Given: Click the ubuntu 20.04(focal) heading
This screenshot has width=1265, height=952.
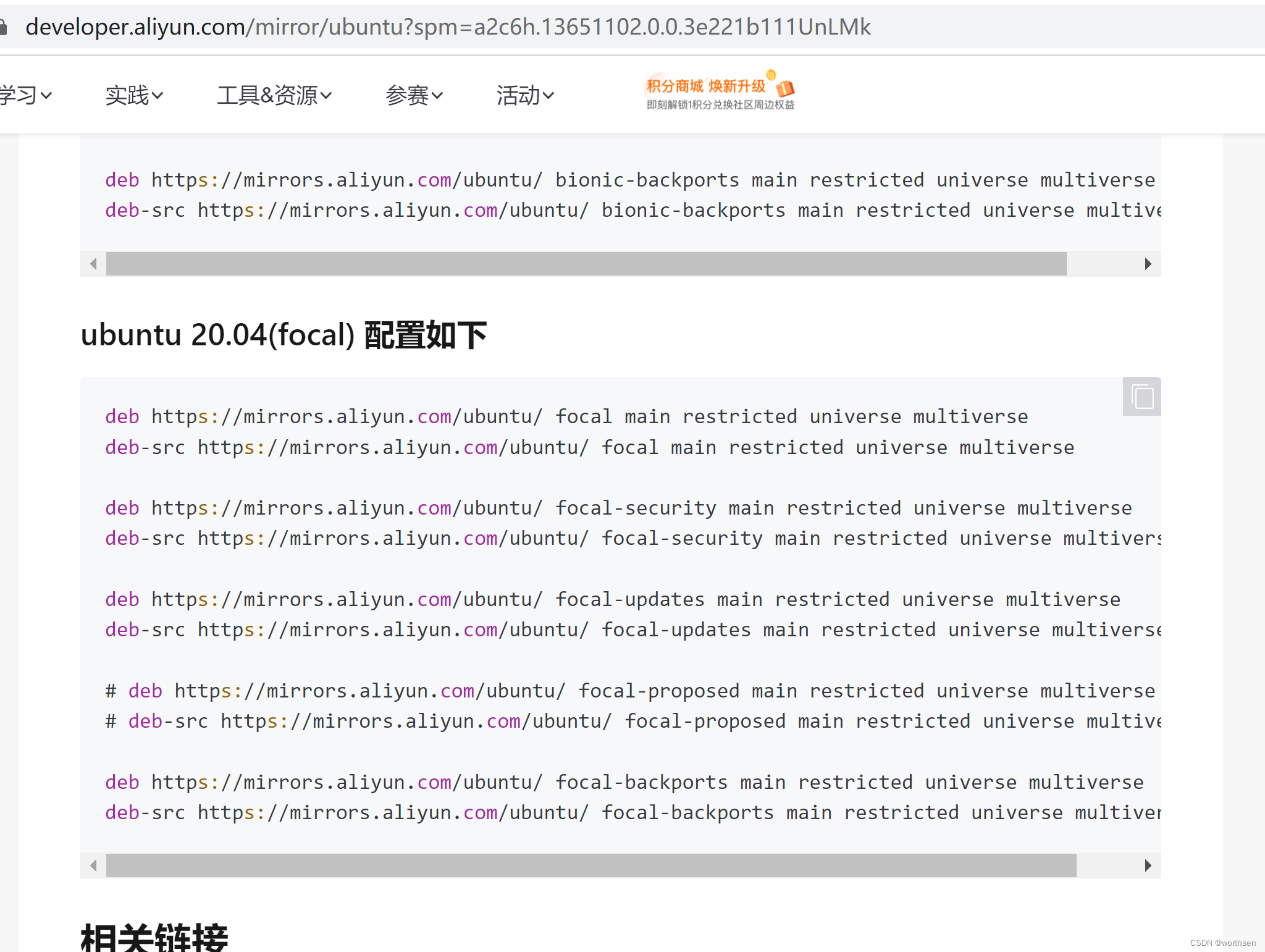Looking at the screenshot, I should (284, 335).
